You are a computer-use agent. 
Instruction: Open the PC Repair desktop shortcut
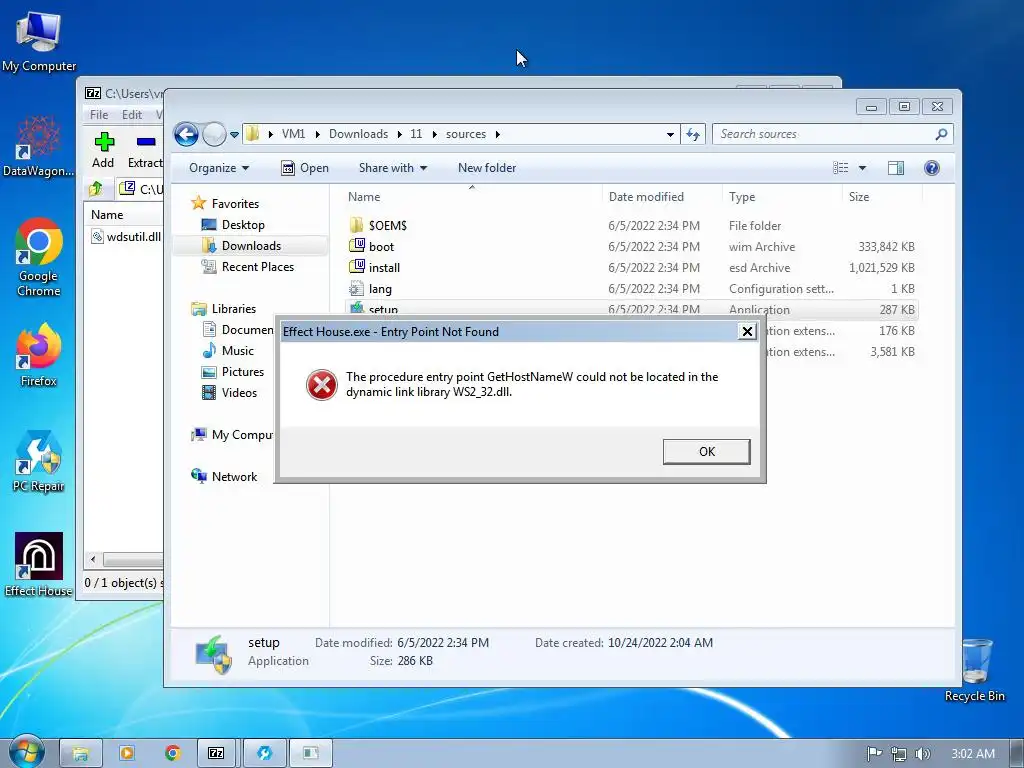pos(39,462)
